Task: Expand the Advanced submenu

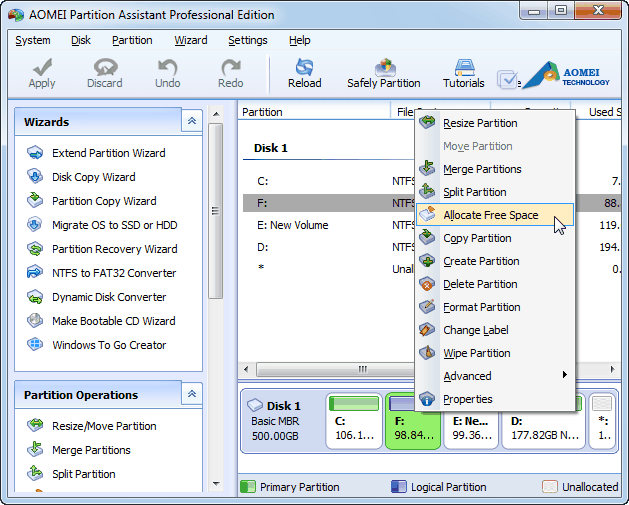Action: (495, 376)
